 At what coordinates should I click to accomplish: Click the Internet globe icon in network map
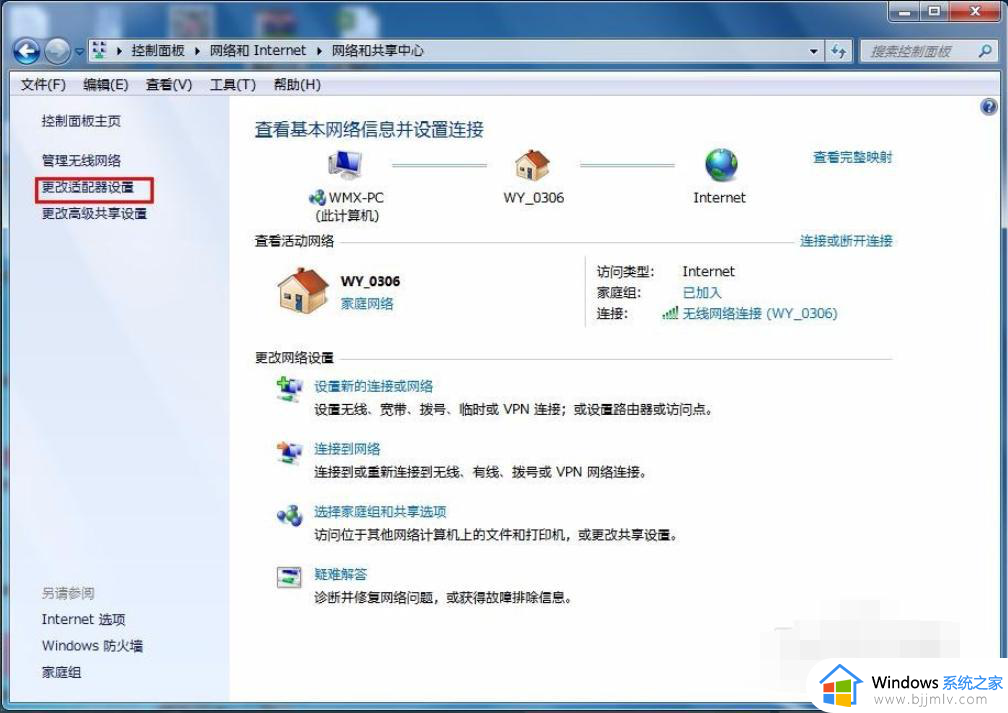pyautogui.click(x=721, y=165)
